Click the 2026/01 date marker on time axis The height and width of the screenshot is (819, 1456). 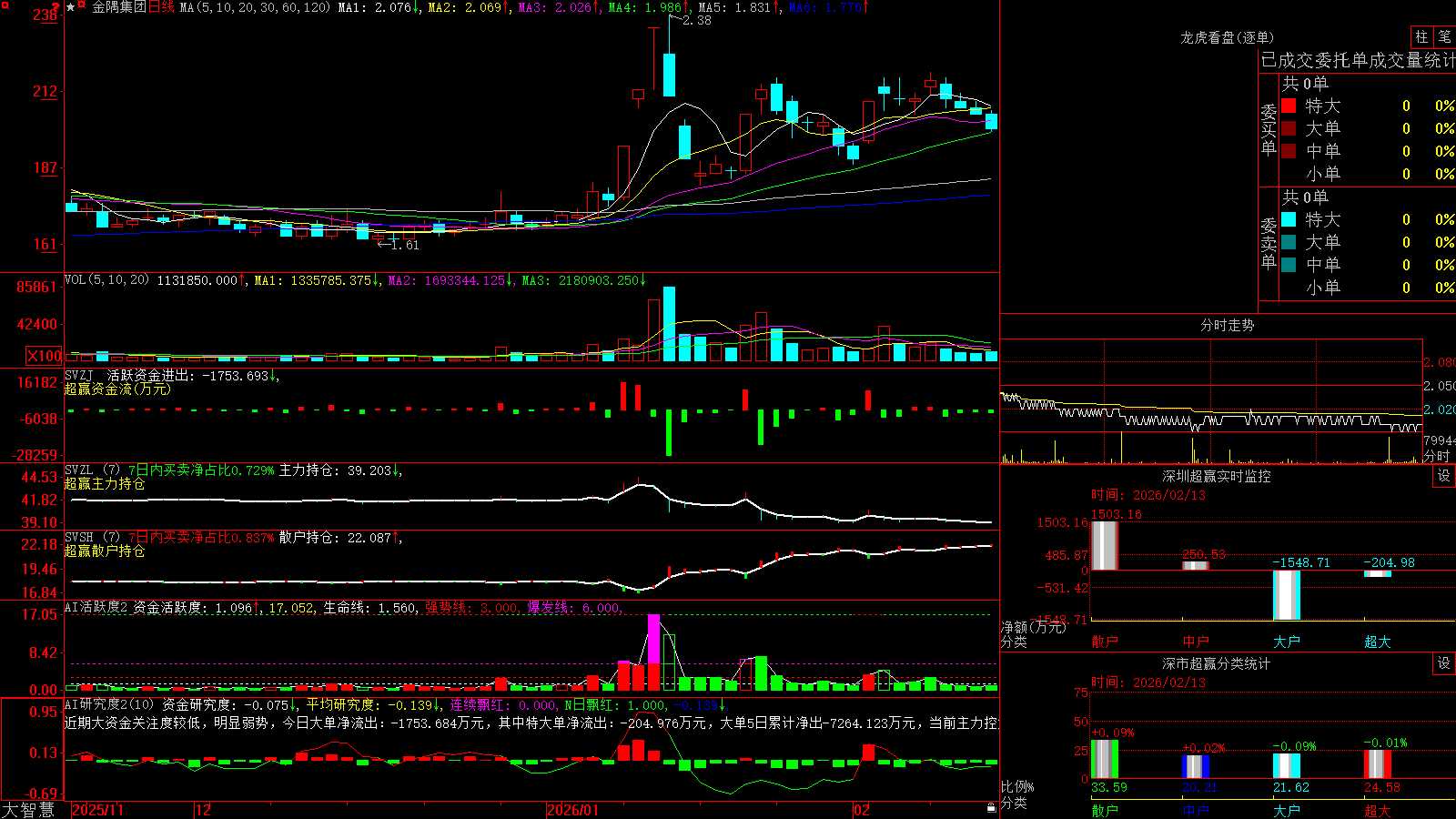[573, 810]
